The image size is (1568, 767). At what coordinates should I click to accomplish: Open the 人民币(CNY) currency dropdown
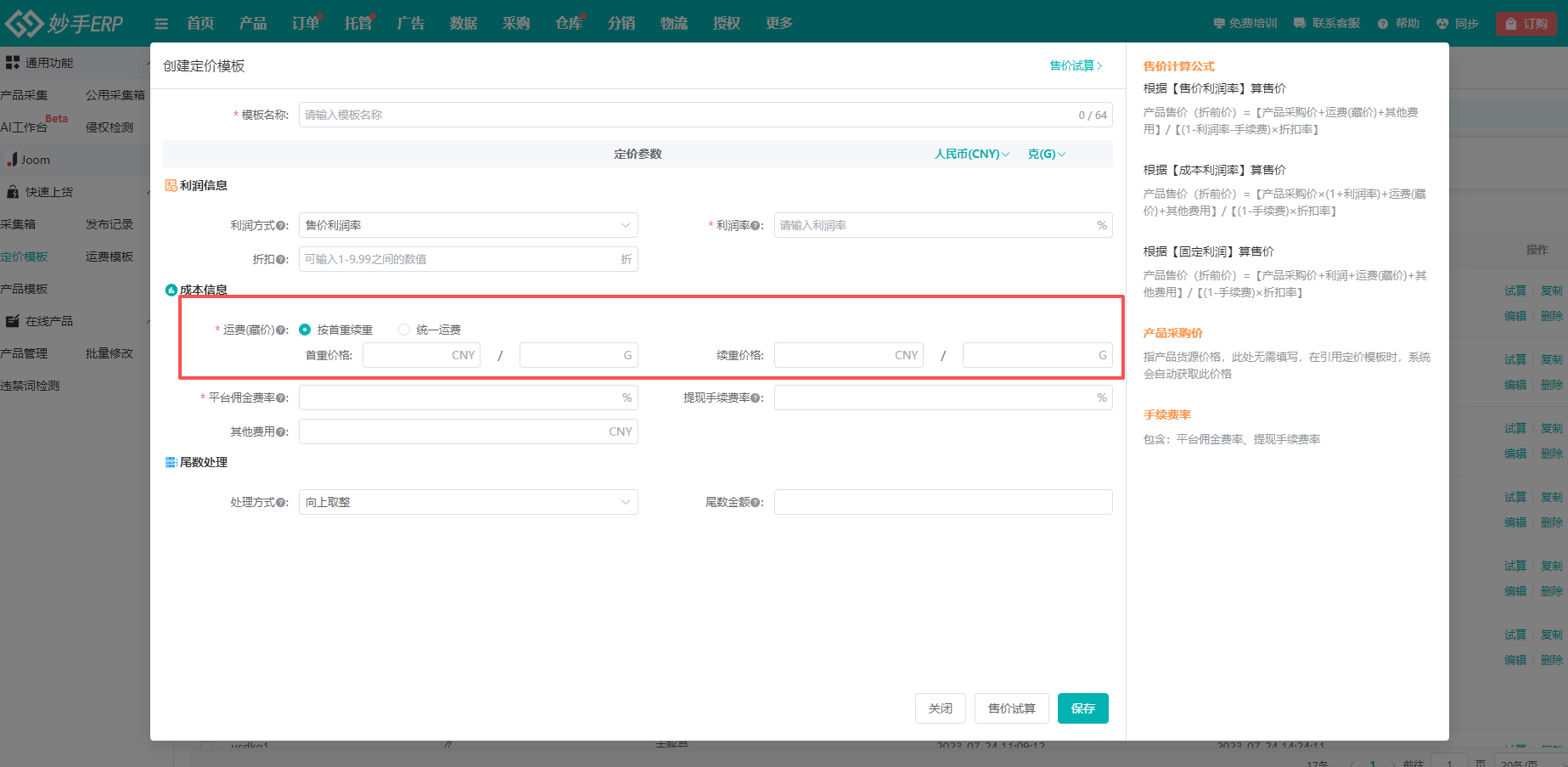(971, 154)
